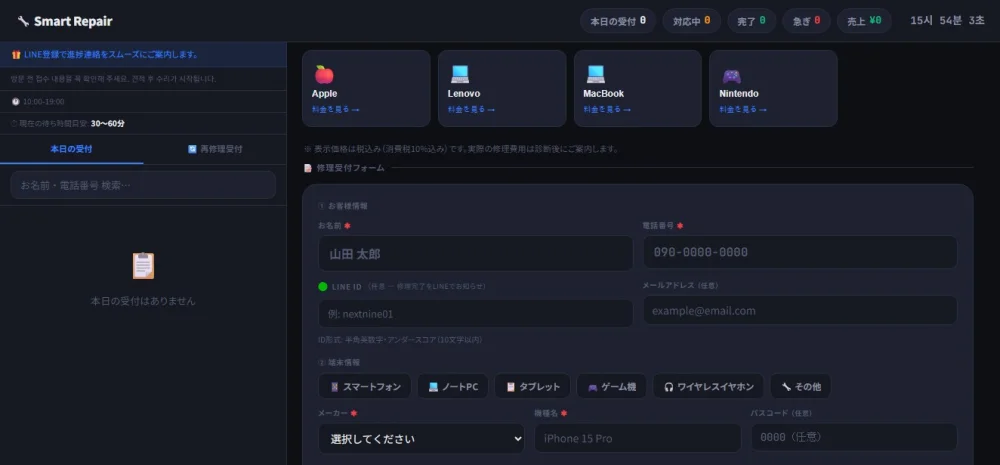Click the 30〜60分 wait time text
Viewport: 1000px width, 465px height.
pos(108,124)
